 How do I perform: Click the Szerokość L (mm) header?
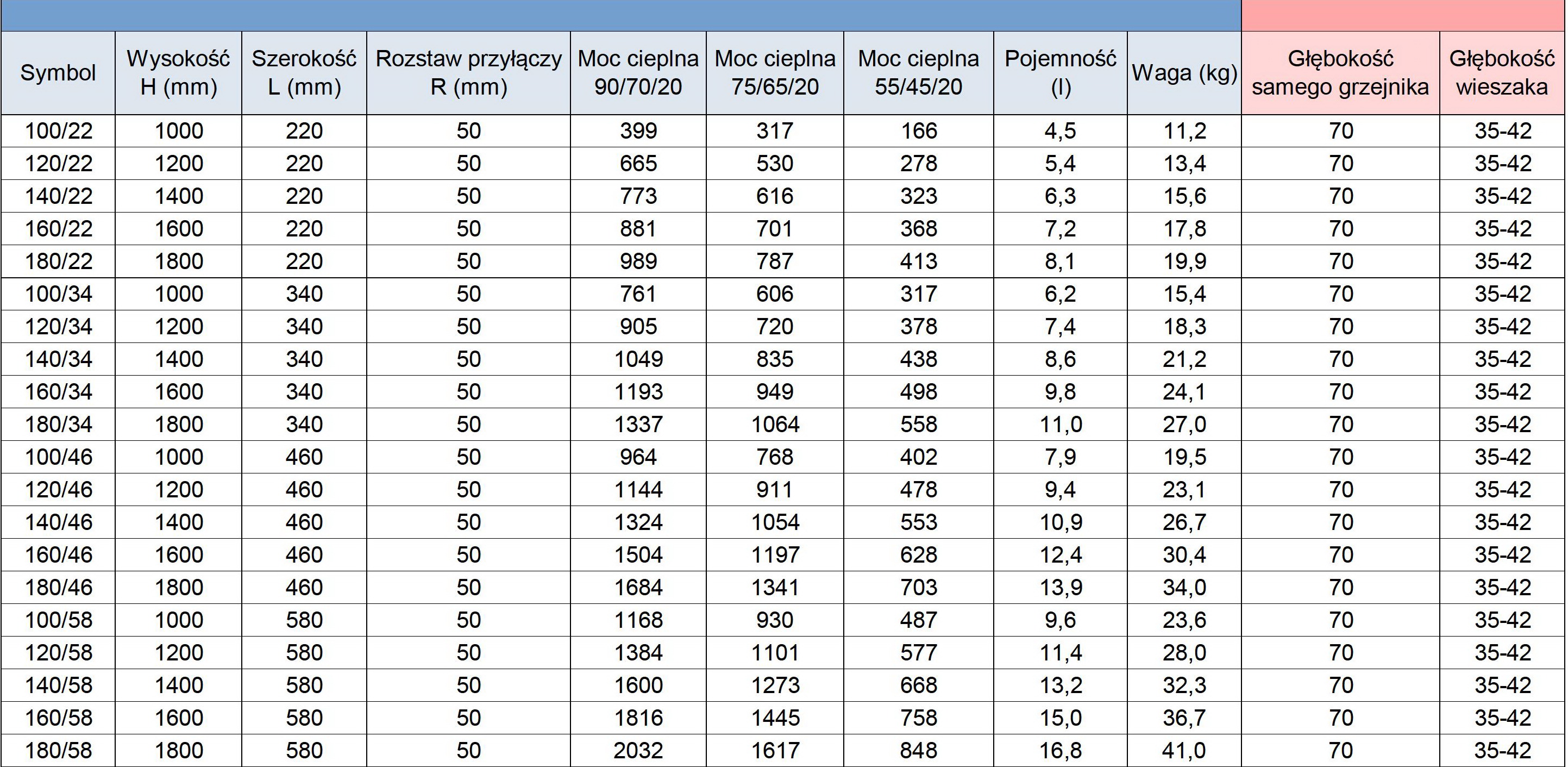304,73
